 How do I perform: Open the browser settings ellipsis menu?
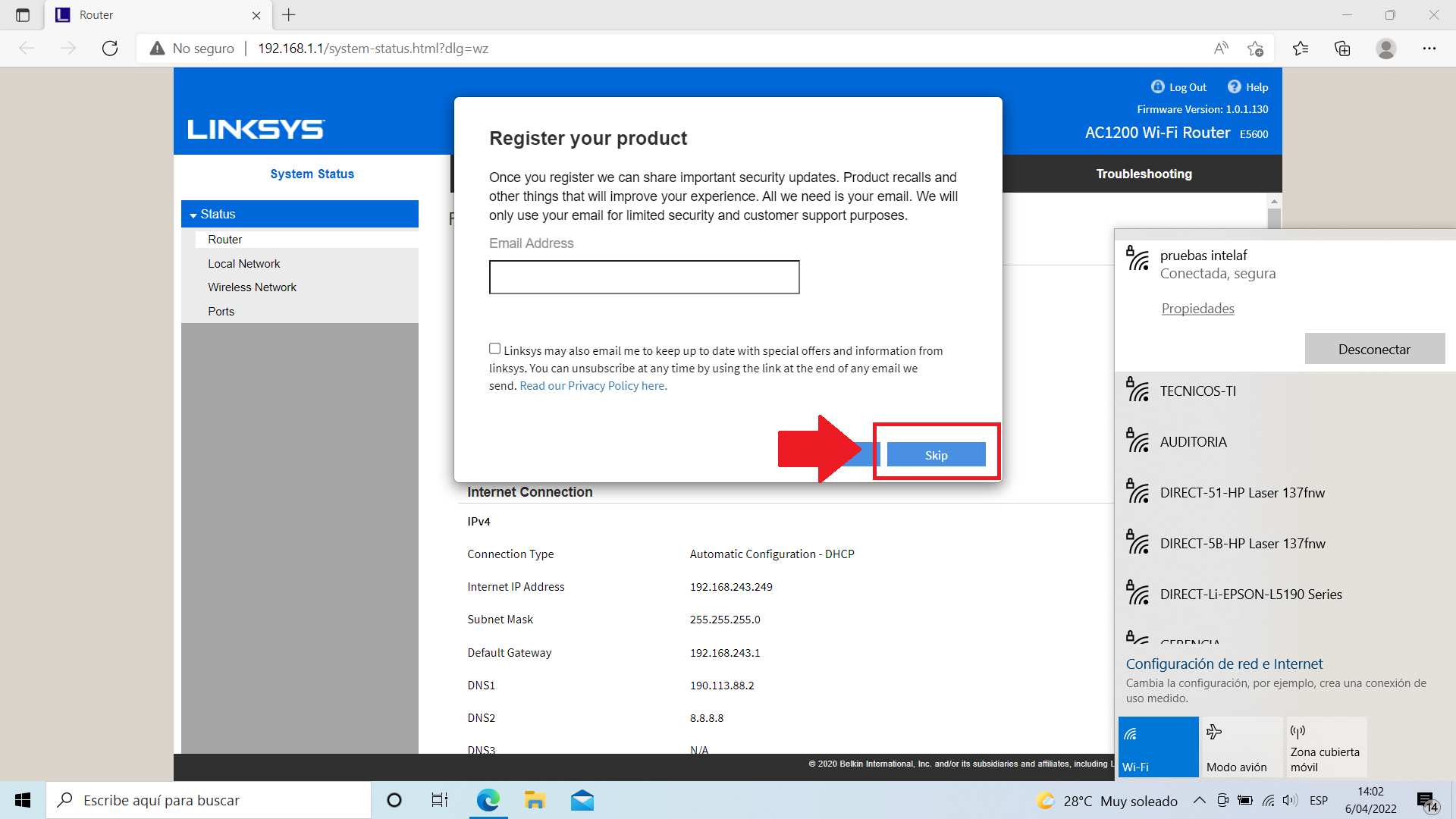(1429, 49)
